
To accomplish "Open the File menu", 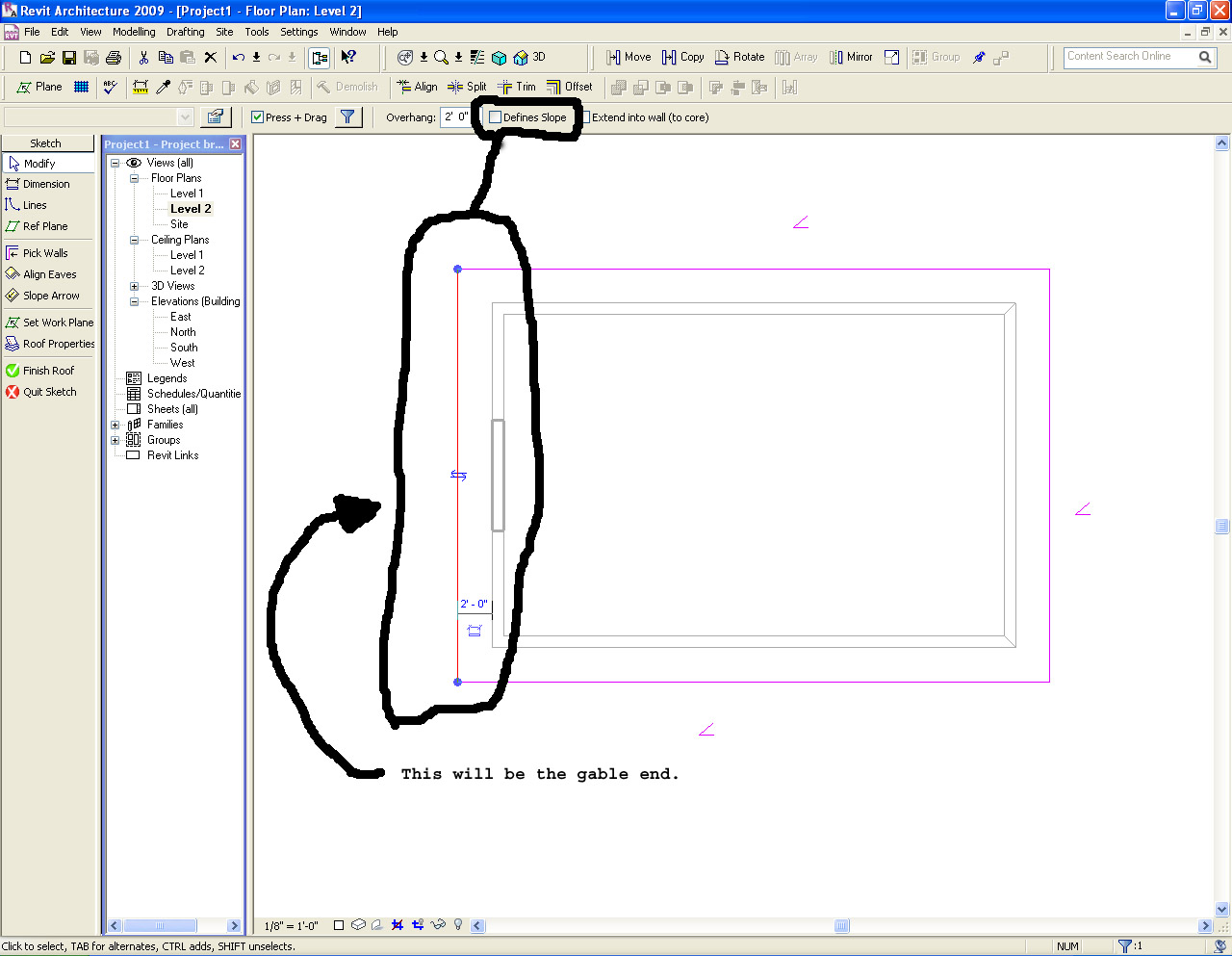I will 32,32.
